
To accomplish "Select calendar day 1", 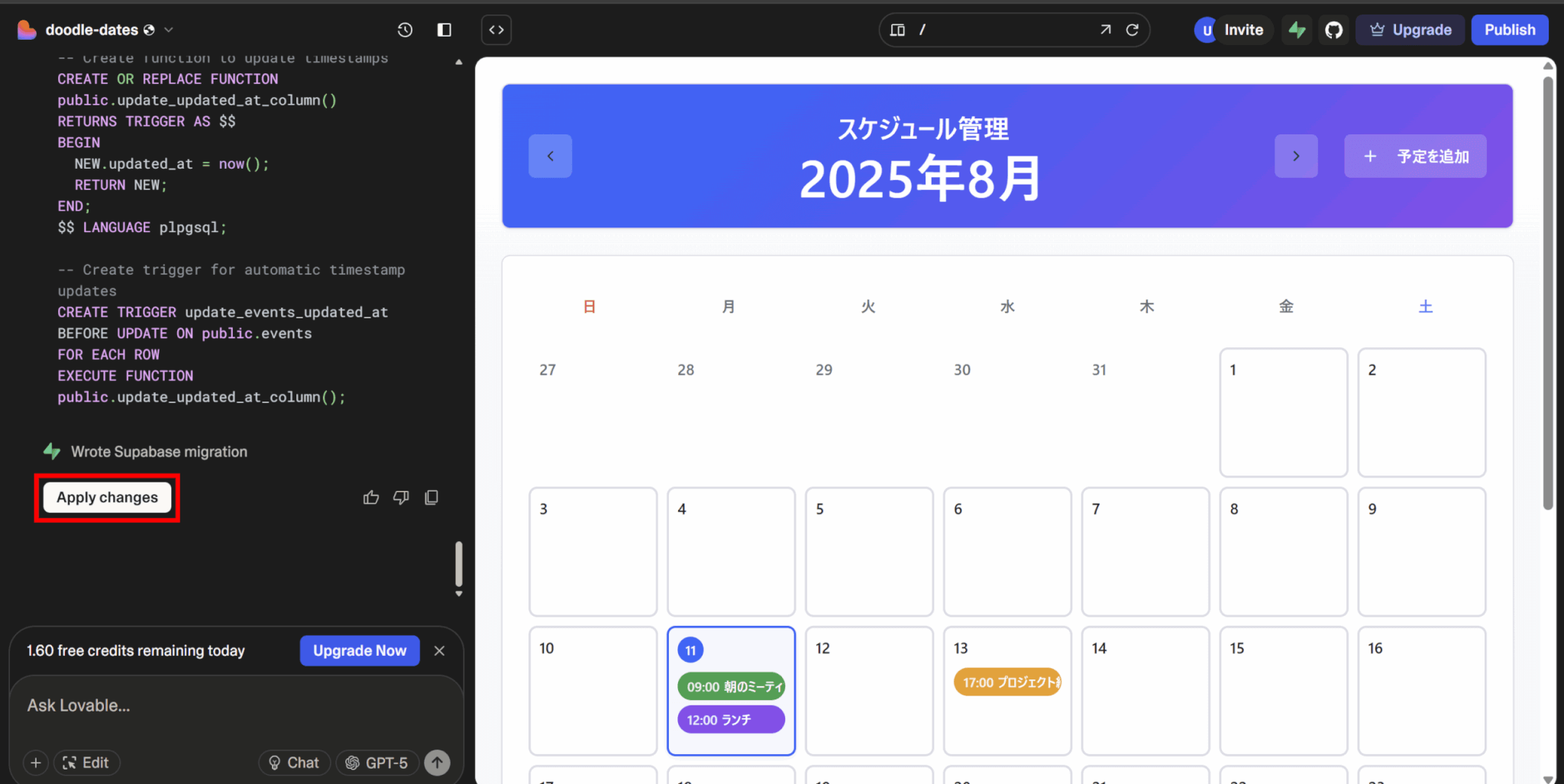I will 1283,413.
